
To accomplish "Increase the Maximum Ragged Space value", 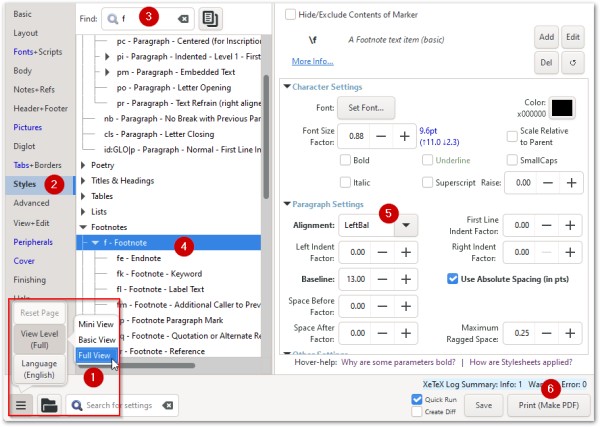I will [570, 333].
